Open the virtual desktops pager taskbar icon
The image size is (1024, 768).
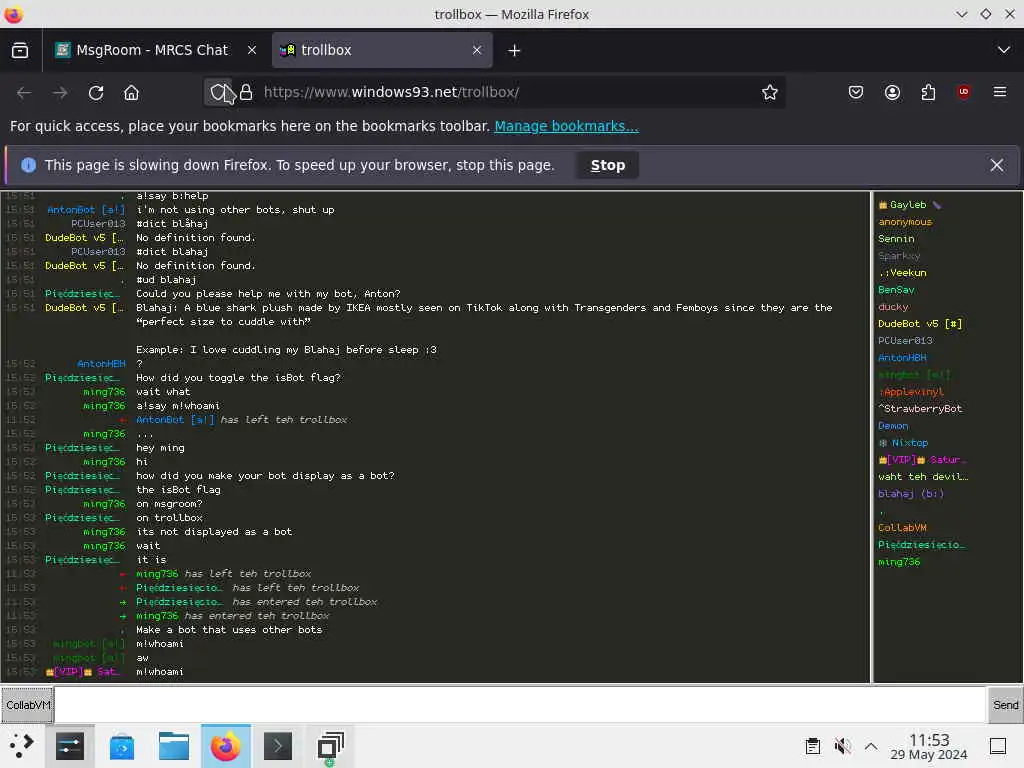(330, 746)
